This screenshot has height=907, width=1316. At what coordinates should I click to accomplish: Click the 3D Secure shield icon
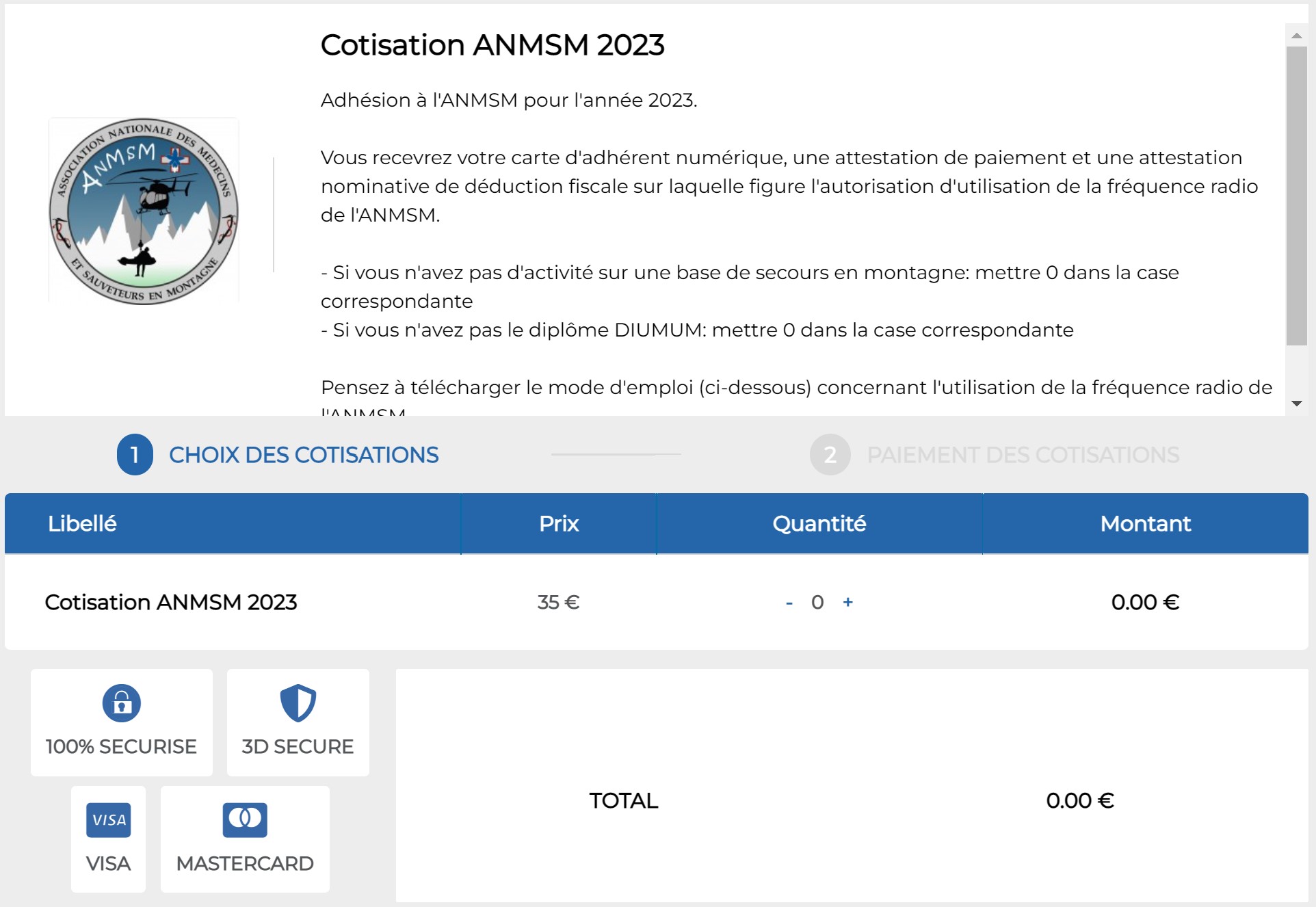[x=298, y=702]
